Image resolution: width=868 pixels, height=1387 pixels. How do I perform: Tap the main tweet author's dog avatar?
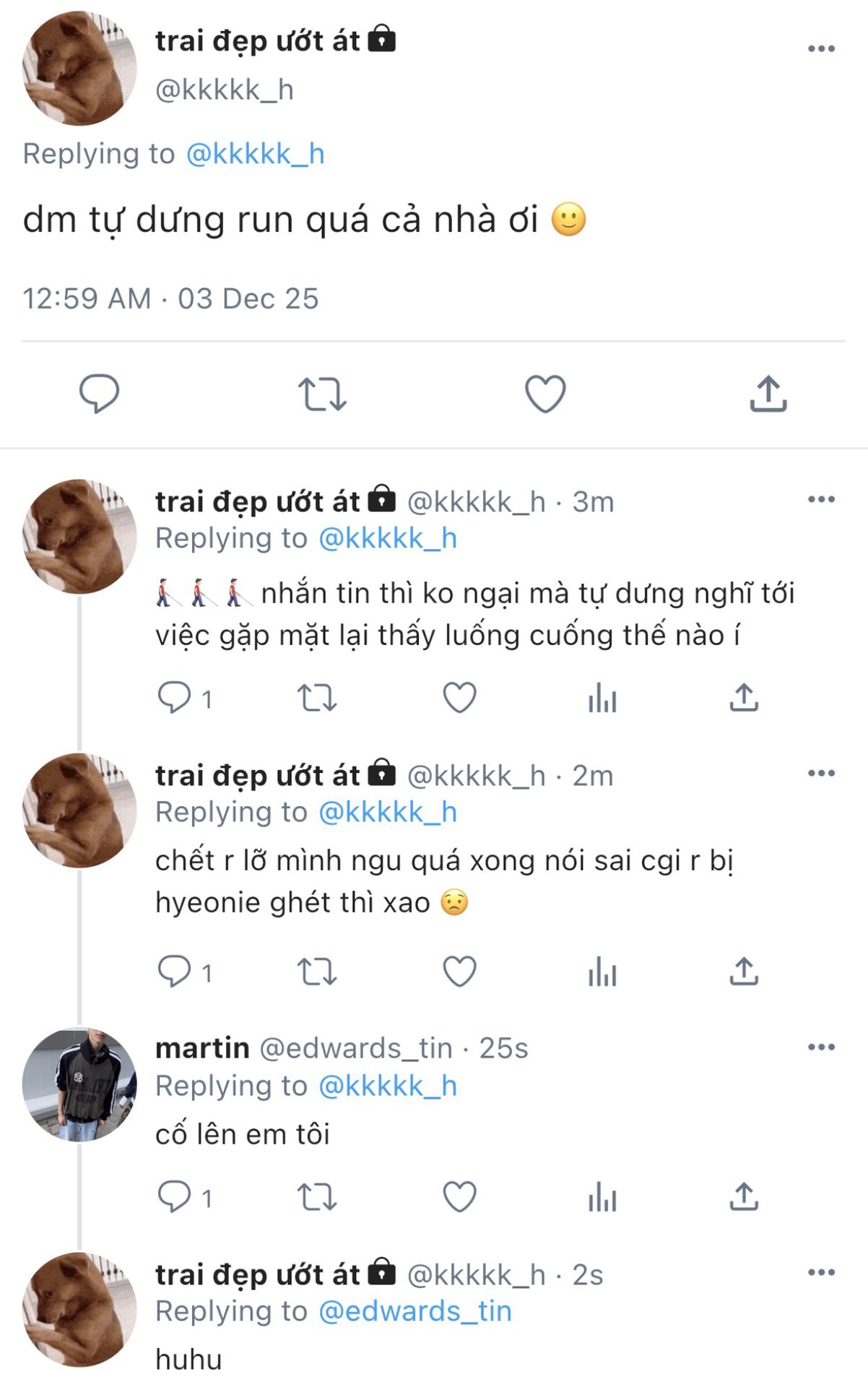[79, 68]
